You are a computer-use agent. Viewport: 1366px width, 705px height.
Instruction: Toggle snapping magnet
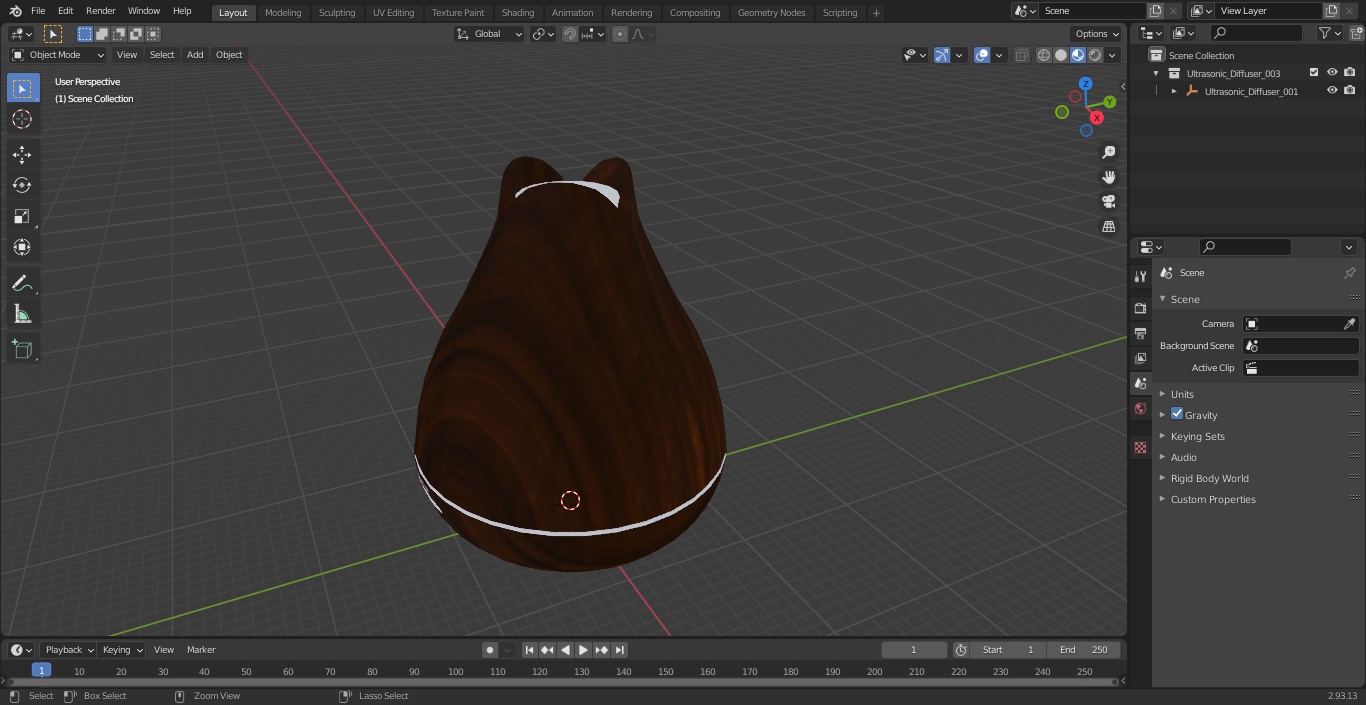click(x=570, y=34)
